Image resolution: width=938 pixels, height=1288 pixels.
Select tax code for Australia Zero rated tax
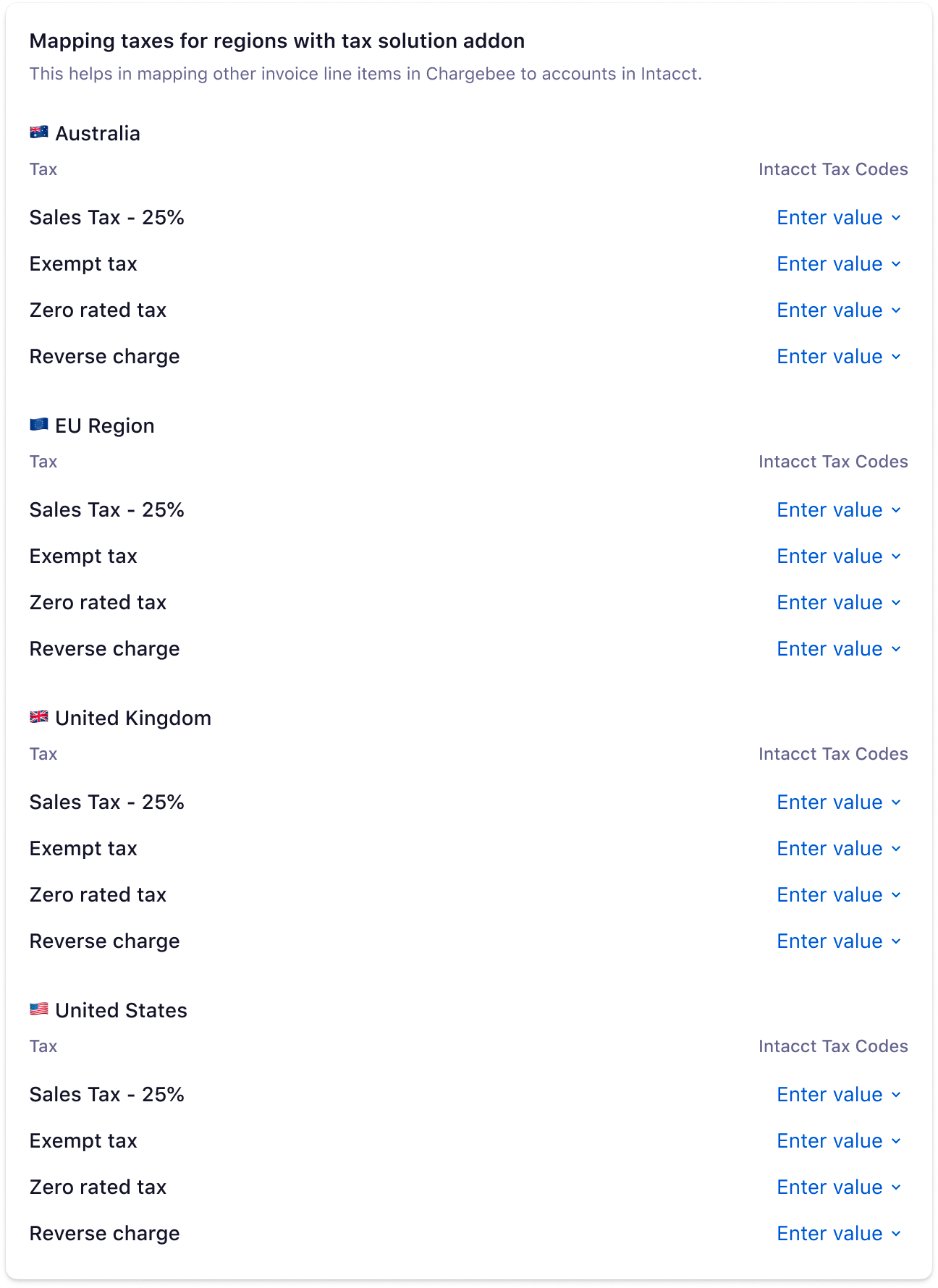(839, 310)
